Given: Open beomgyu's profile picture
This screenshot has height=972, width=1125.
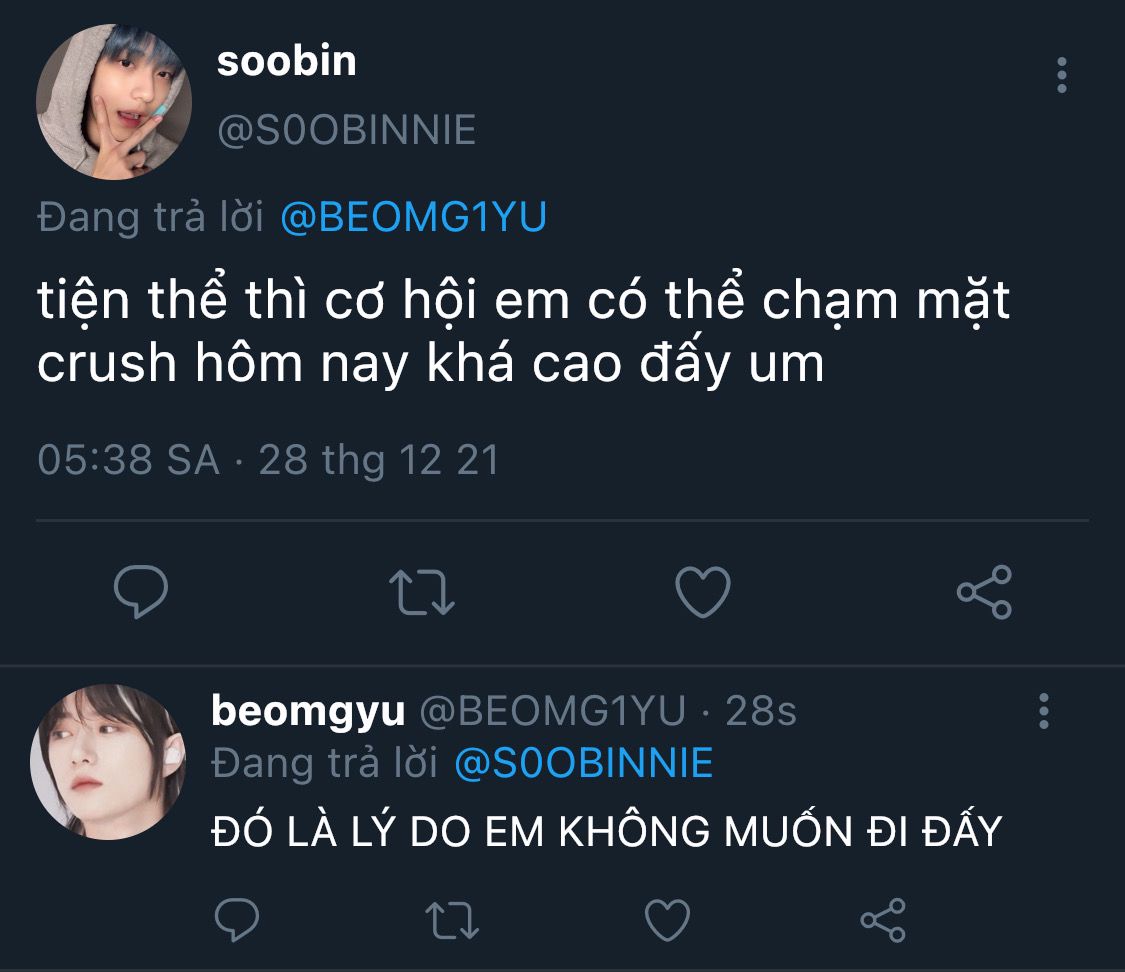Looking at the screenshot, I should (x=108, y=762).
